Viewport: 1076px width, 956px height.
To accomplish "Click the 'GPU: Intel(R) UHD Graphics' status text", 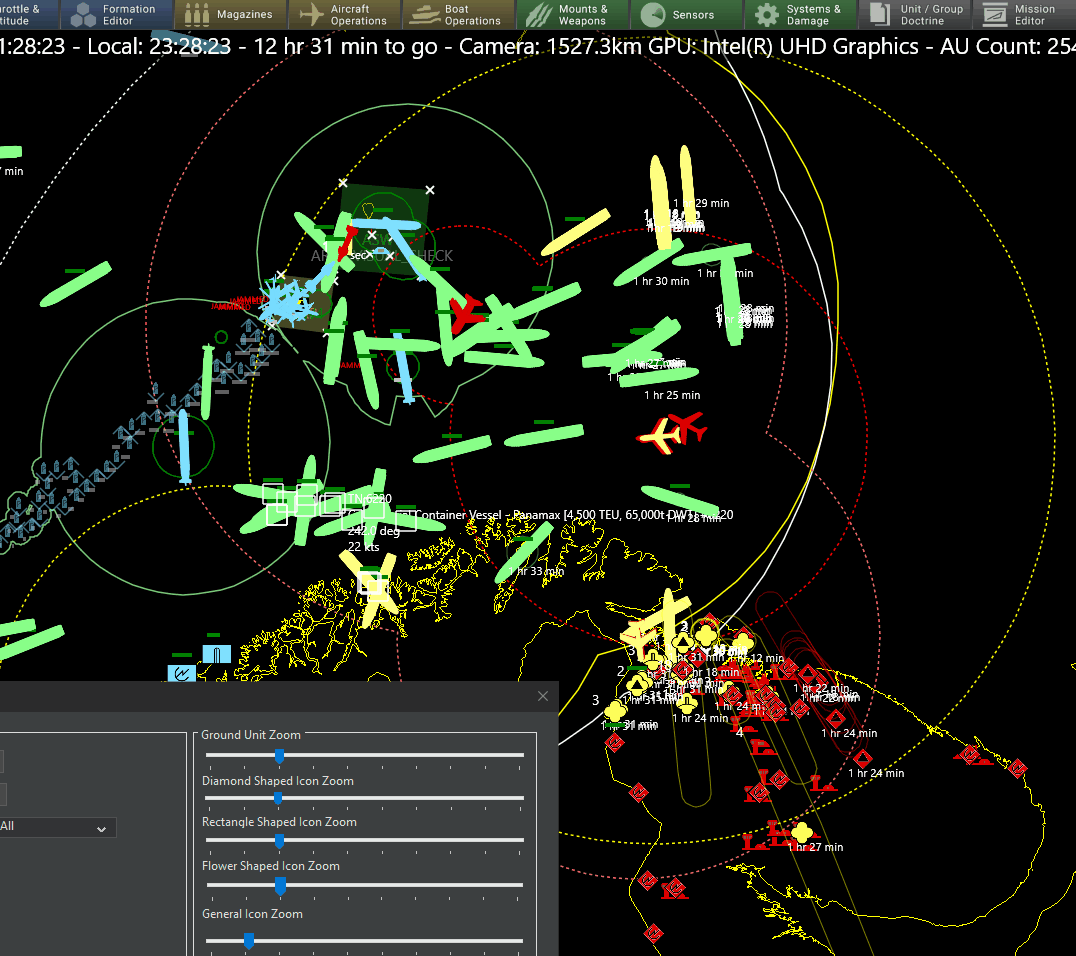I will (x=783, y=47).
